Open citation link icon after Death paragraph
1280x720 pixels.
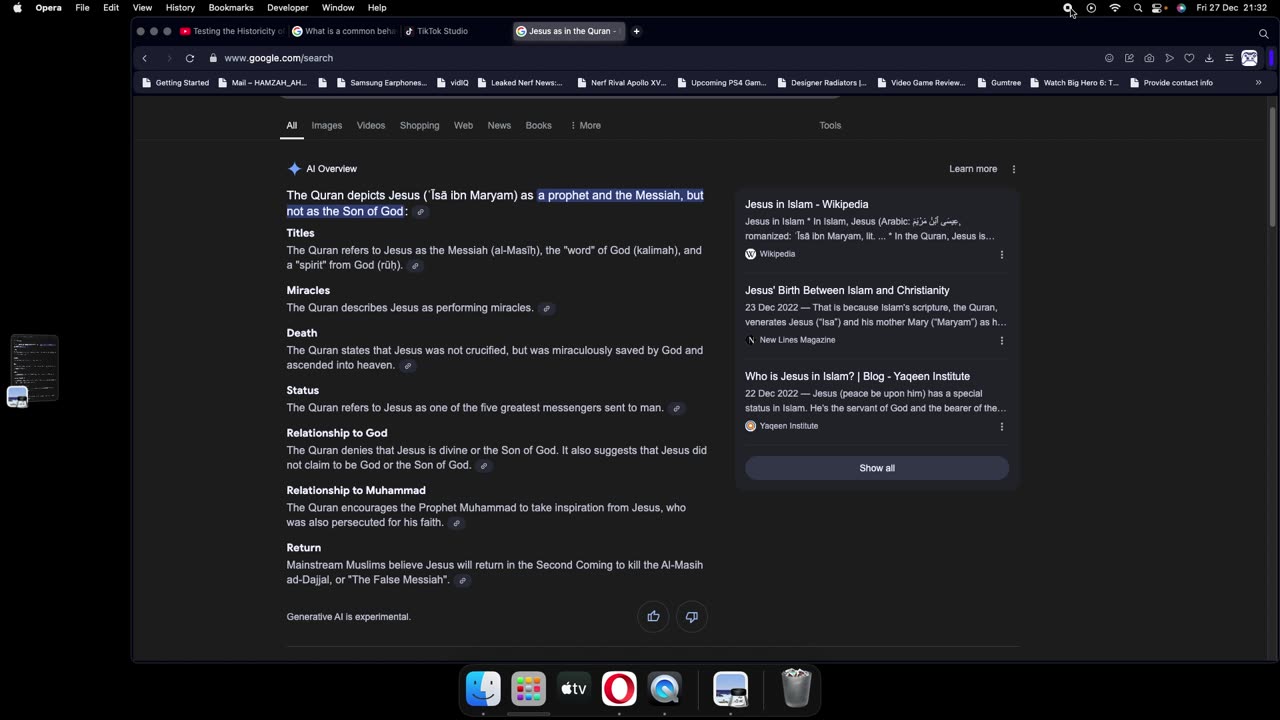(407, 366)
